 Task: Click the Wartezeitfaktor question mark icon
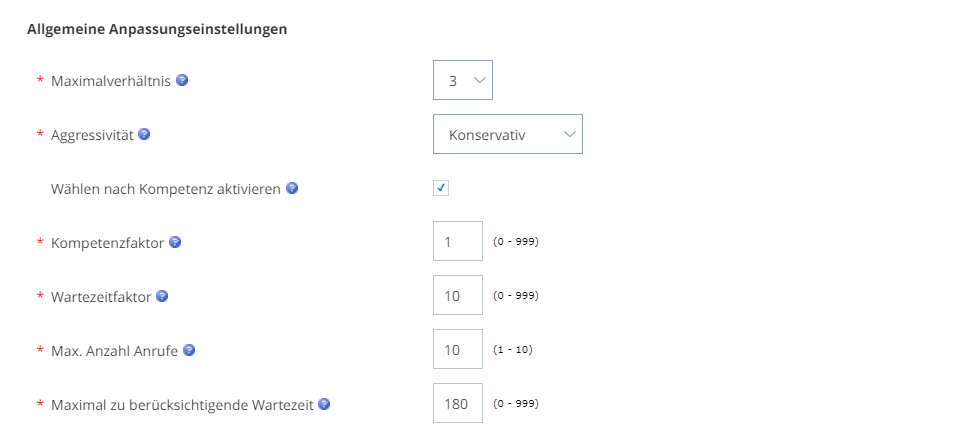[162, 296]
